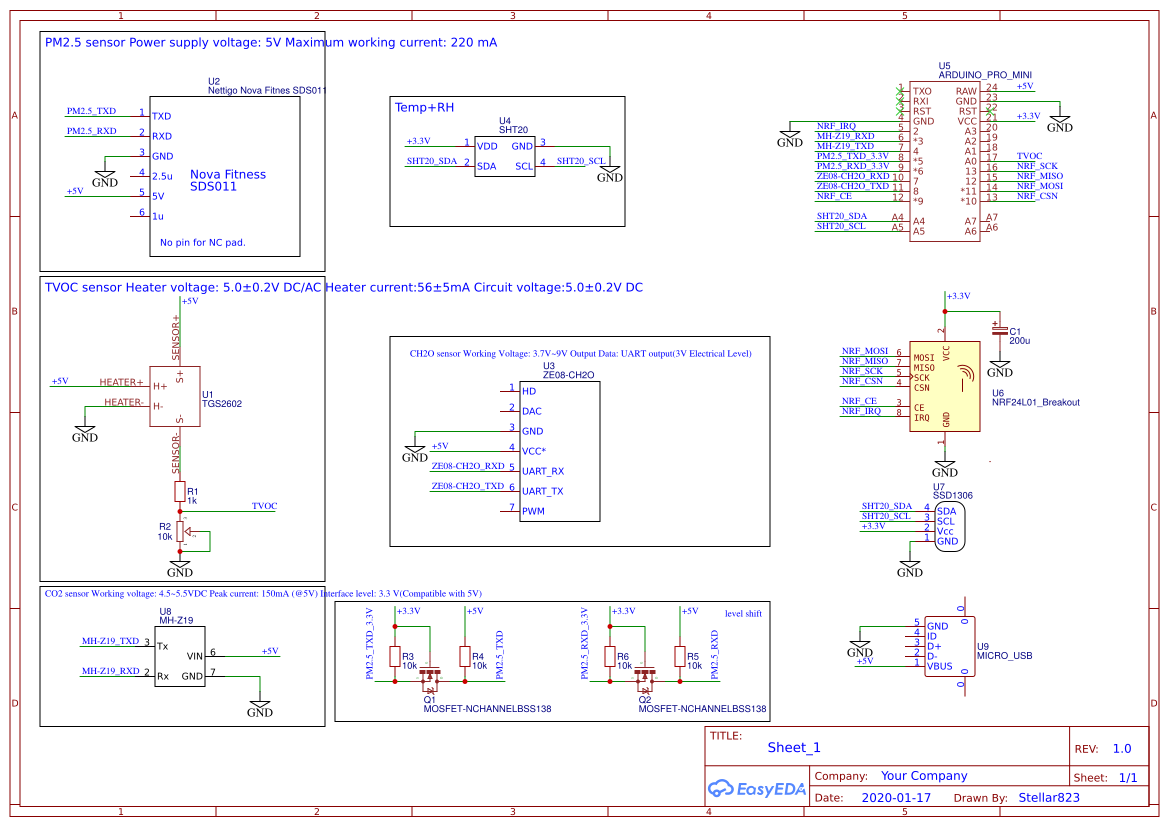Click the VBUS pin label on MICRO_USB

coord(939,666)
